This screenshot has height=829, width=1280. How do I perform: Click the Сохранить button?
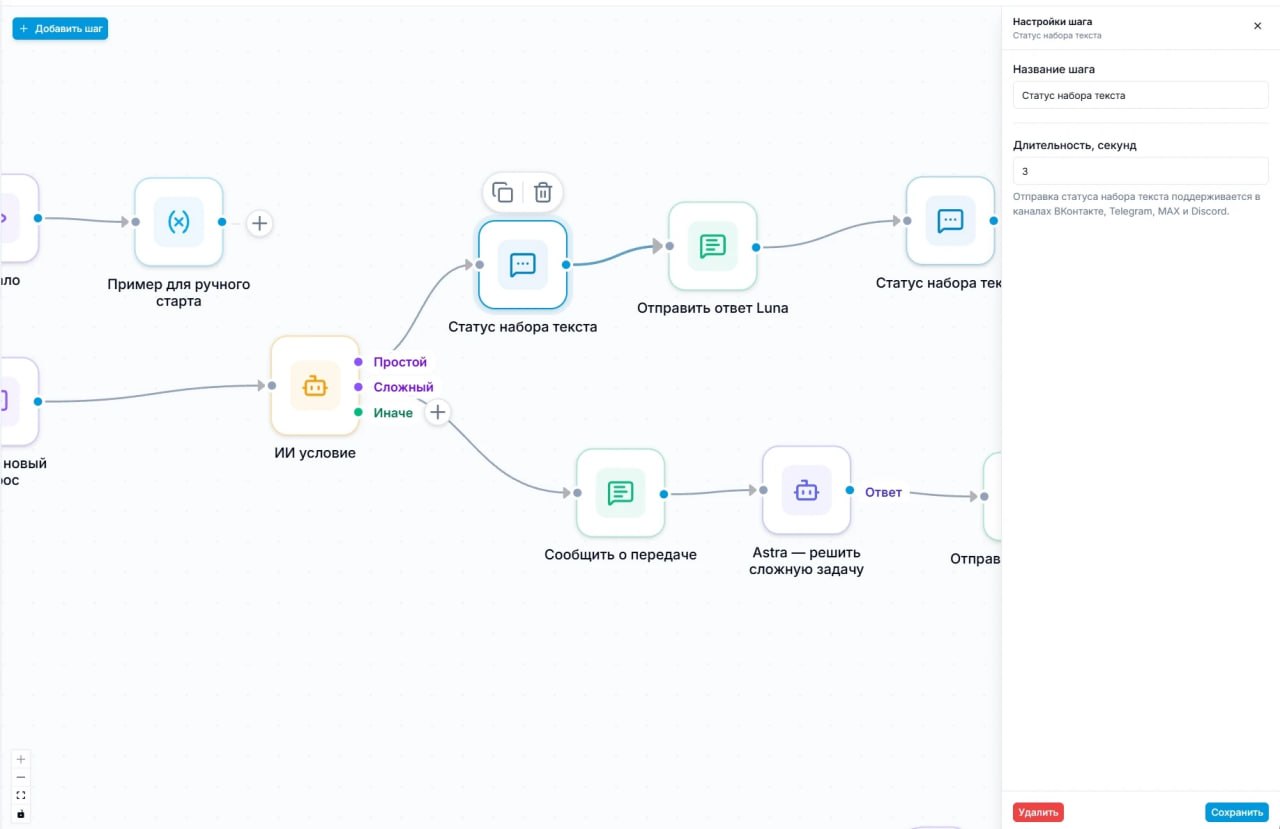tap(1237, 812)
